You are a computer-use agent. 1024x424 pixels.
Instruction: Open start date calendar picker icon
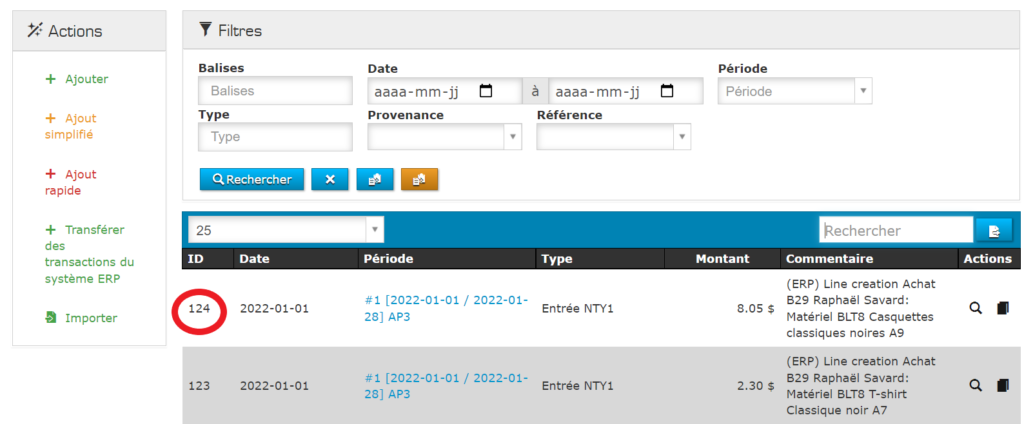[486, 91]
